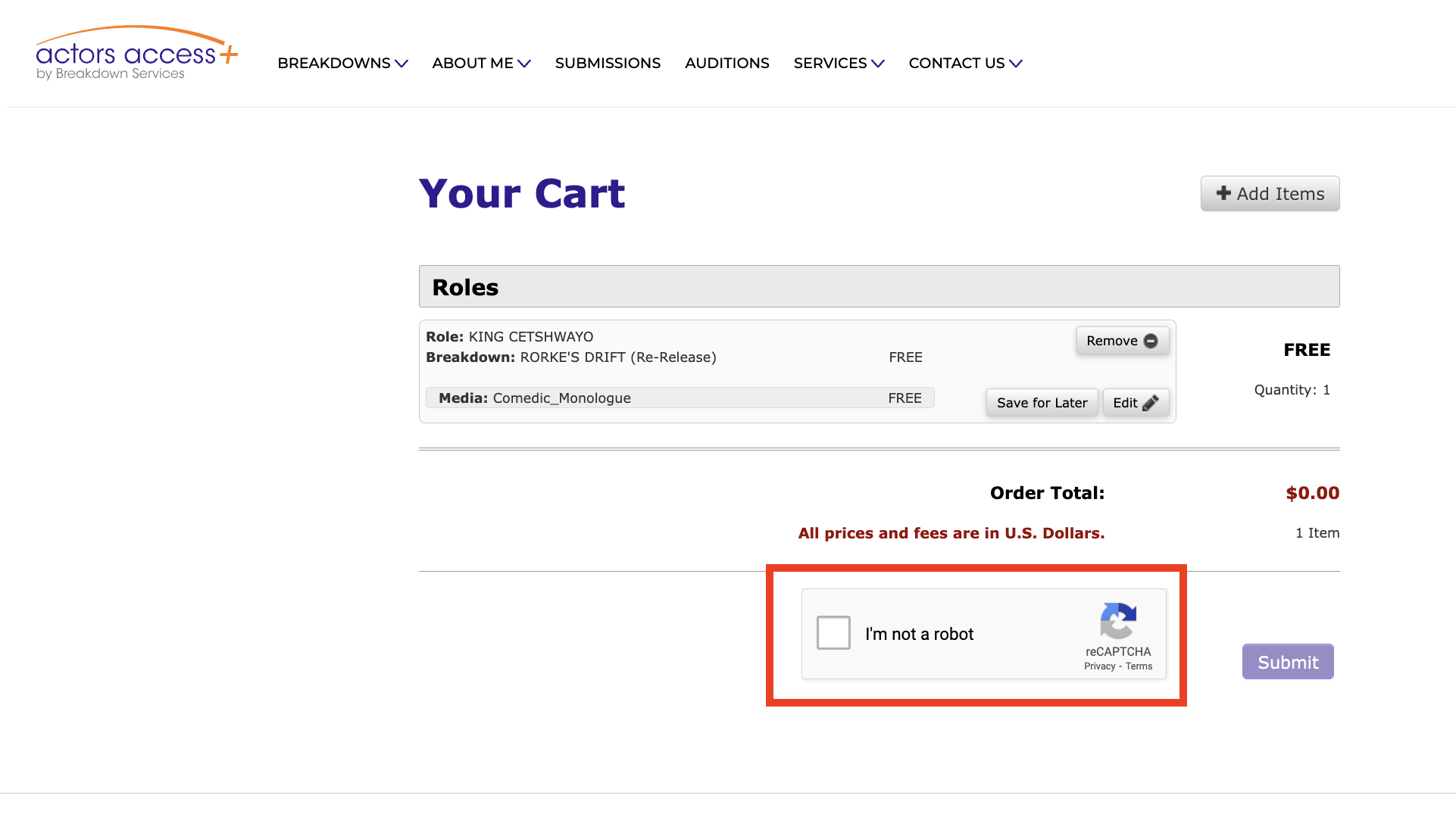Go to the Submissions page
This screenshot has width=1456, height=833.
click(608, 63)
